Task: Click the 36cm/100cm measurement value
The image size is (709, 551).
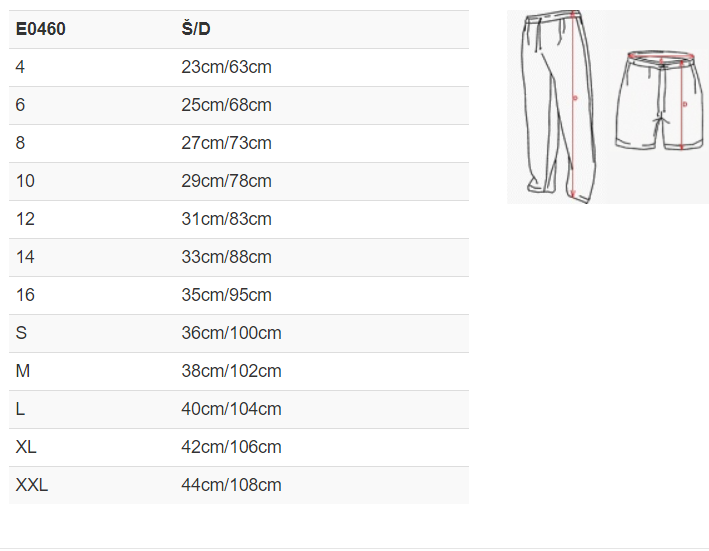Action: [x=231, y=333]
